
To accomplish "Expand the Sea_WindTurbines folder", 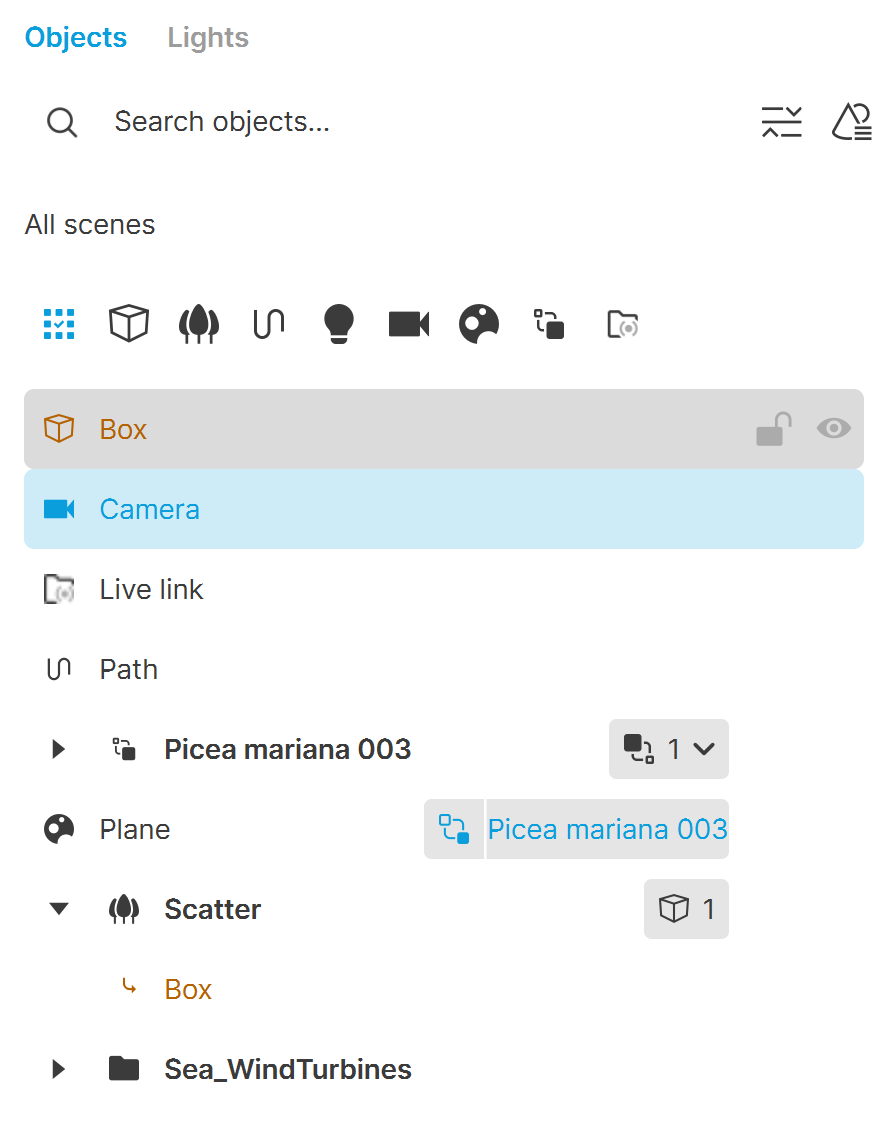I will click(x=58, y=1069).
